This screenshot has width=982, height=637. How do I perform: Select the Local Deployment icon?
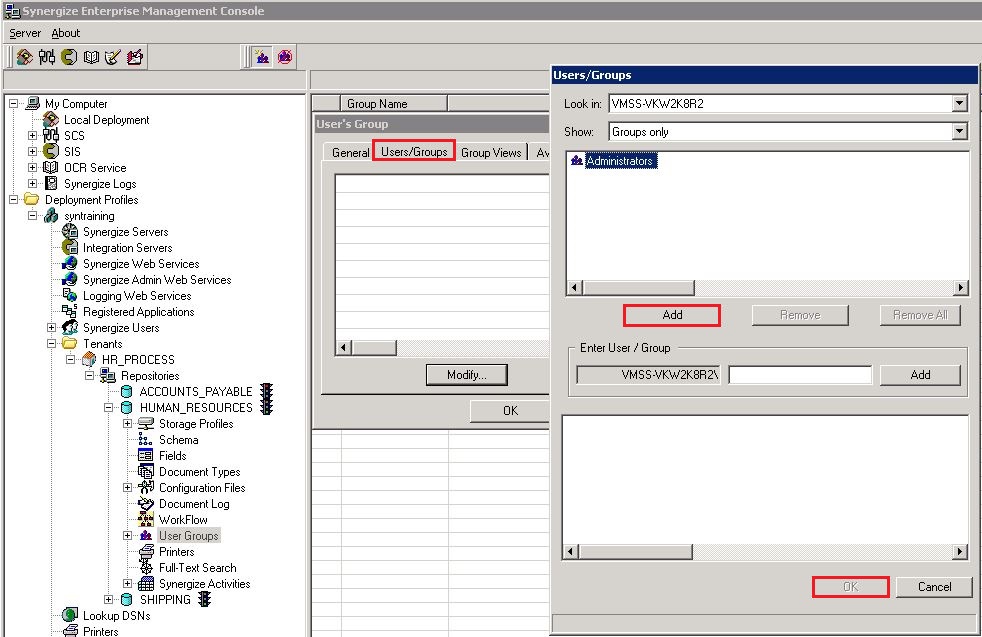point(51,119)
